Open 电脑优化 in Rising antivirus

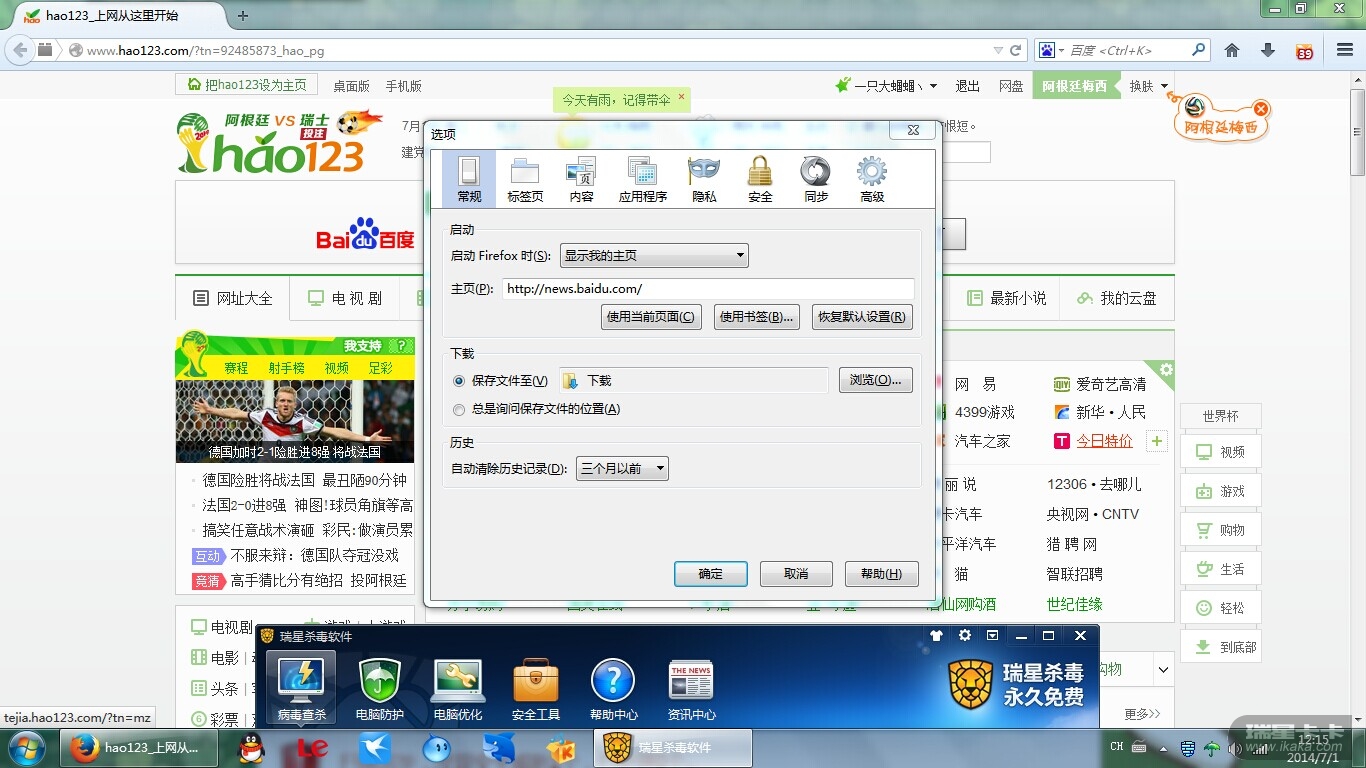click(x=458, y=687)
